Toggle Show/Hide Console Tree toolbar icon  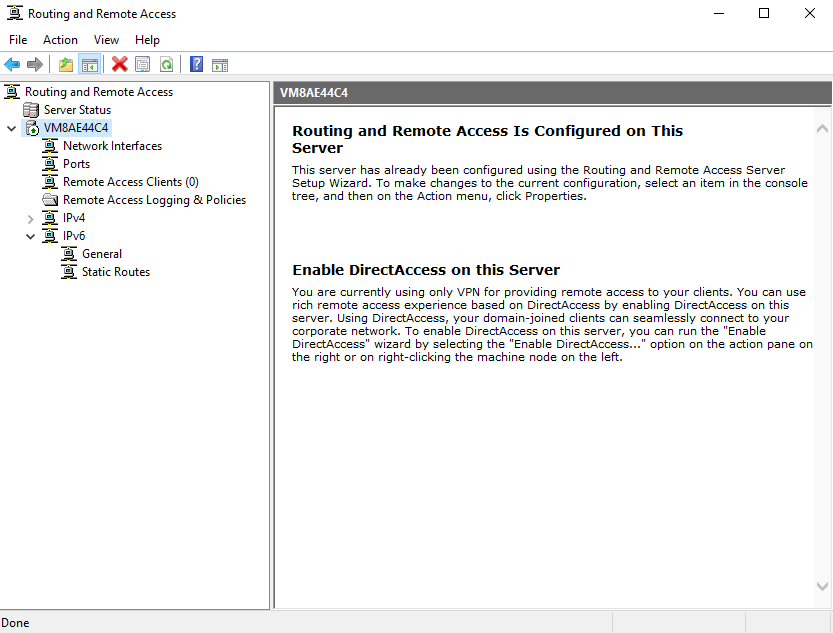pos(90,65)
